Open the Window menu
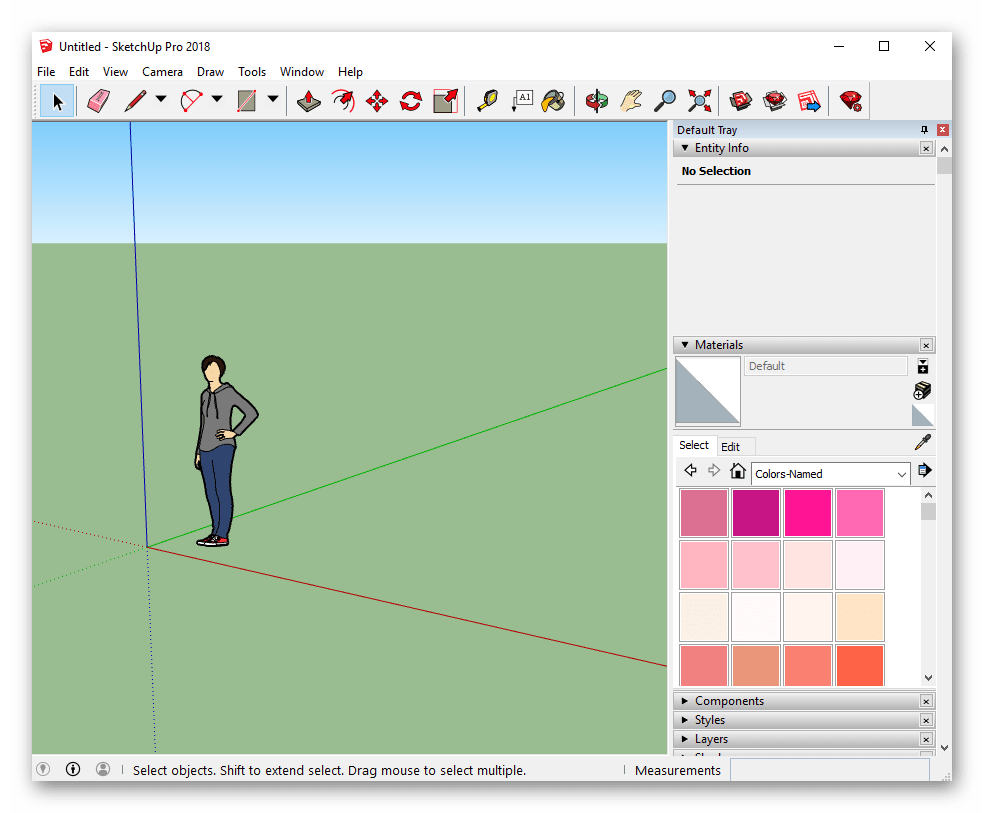Viewport: 984px width, 813px height. coord(301,72)
